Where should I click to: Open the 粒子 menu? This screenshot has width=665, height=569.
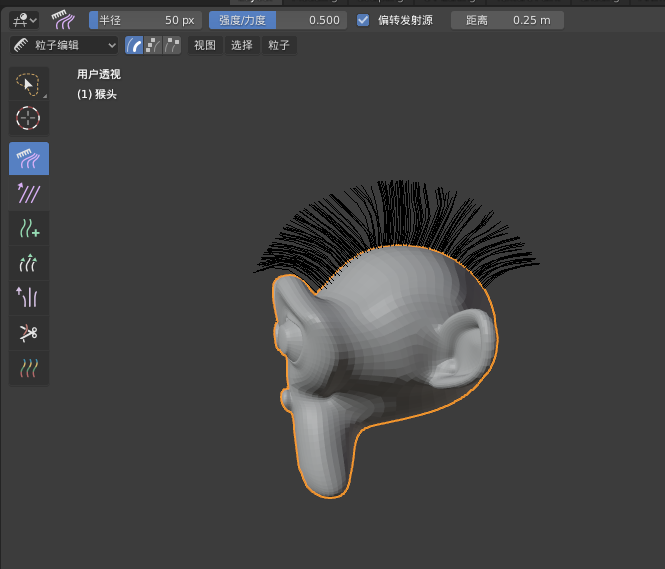279,45
